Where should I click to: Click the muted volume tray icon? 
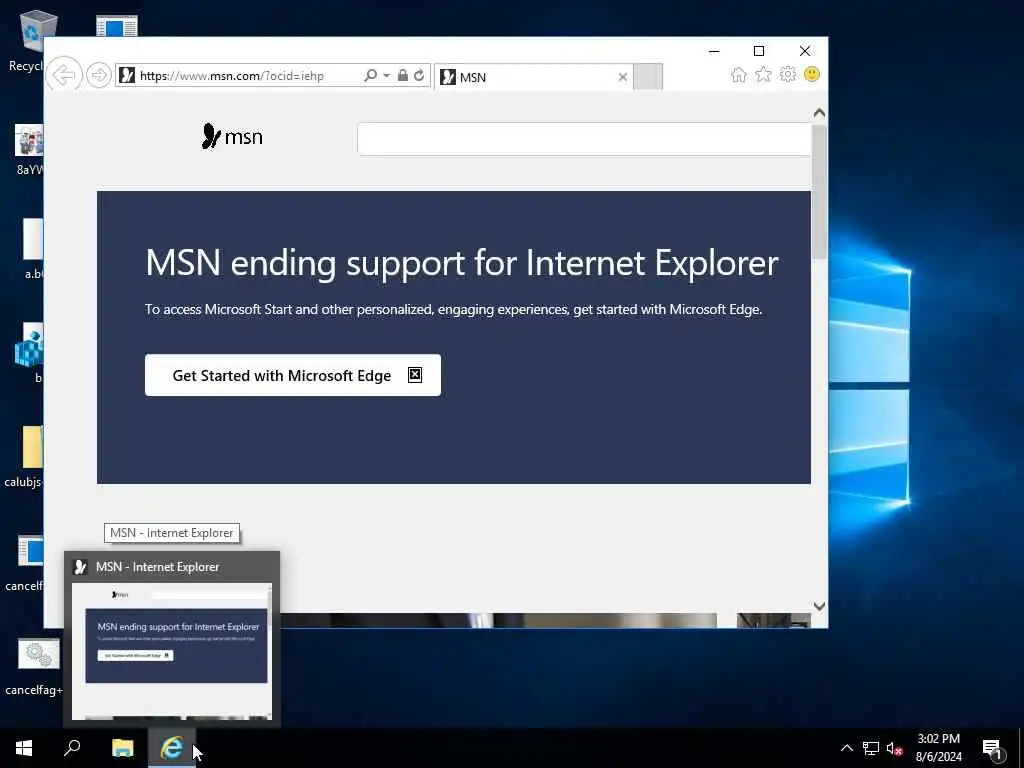point(895,748)
